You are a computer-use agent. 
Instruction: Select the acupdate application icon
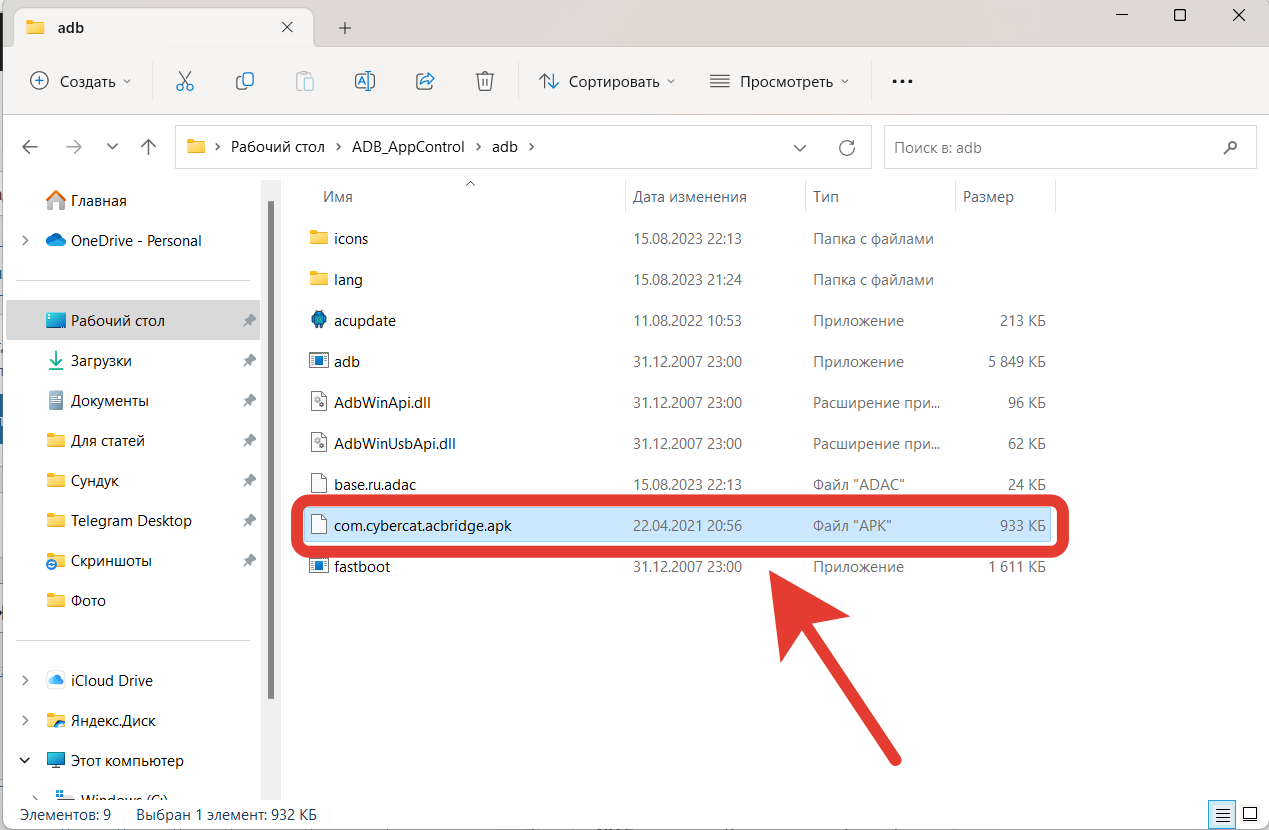(318, 320)
